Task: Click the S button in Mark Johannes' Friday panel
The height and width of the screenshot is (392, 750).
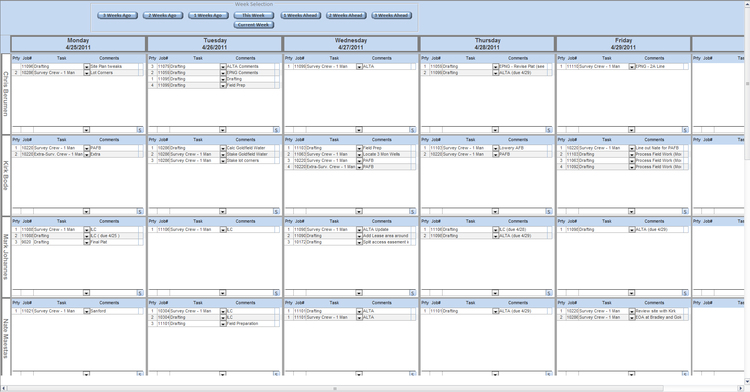Action: coord(685,293)
